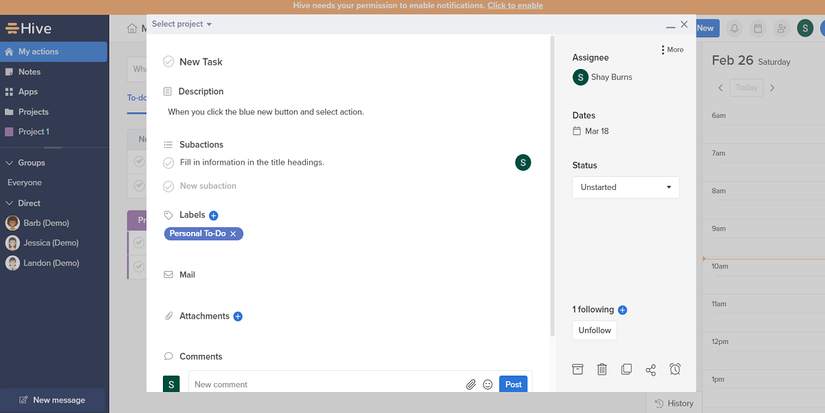
Task: Share the action via share icon
Action: pyautogui.click(x=651, y=370)
